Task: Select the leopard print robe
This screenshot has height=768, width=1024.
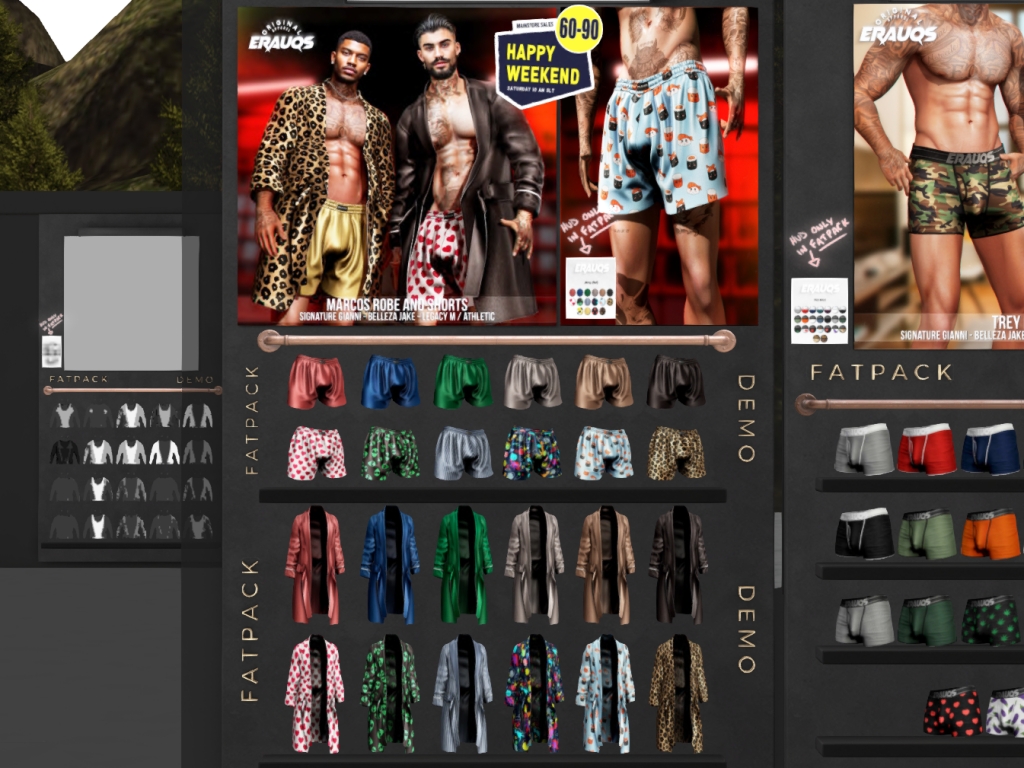Action: tap(677, 693)
